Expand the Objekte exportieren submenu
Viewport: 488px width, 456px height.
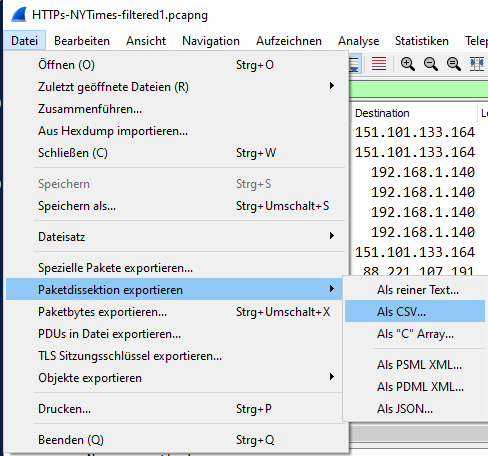pos(332,377)
